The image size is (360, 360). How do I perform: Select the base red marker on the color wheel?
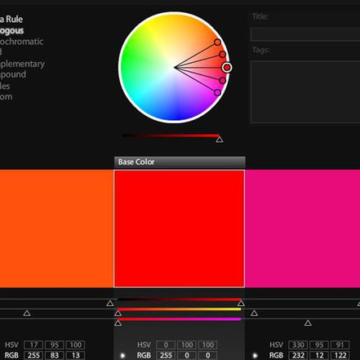pos(227,68)
